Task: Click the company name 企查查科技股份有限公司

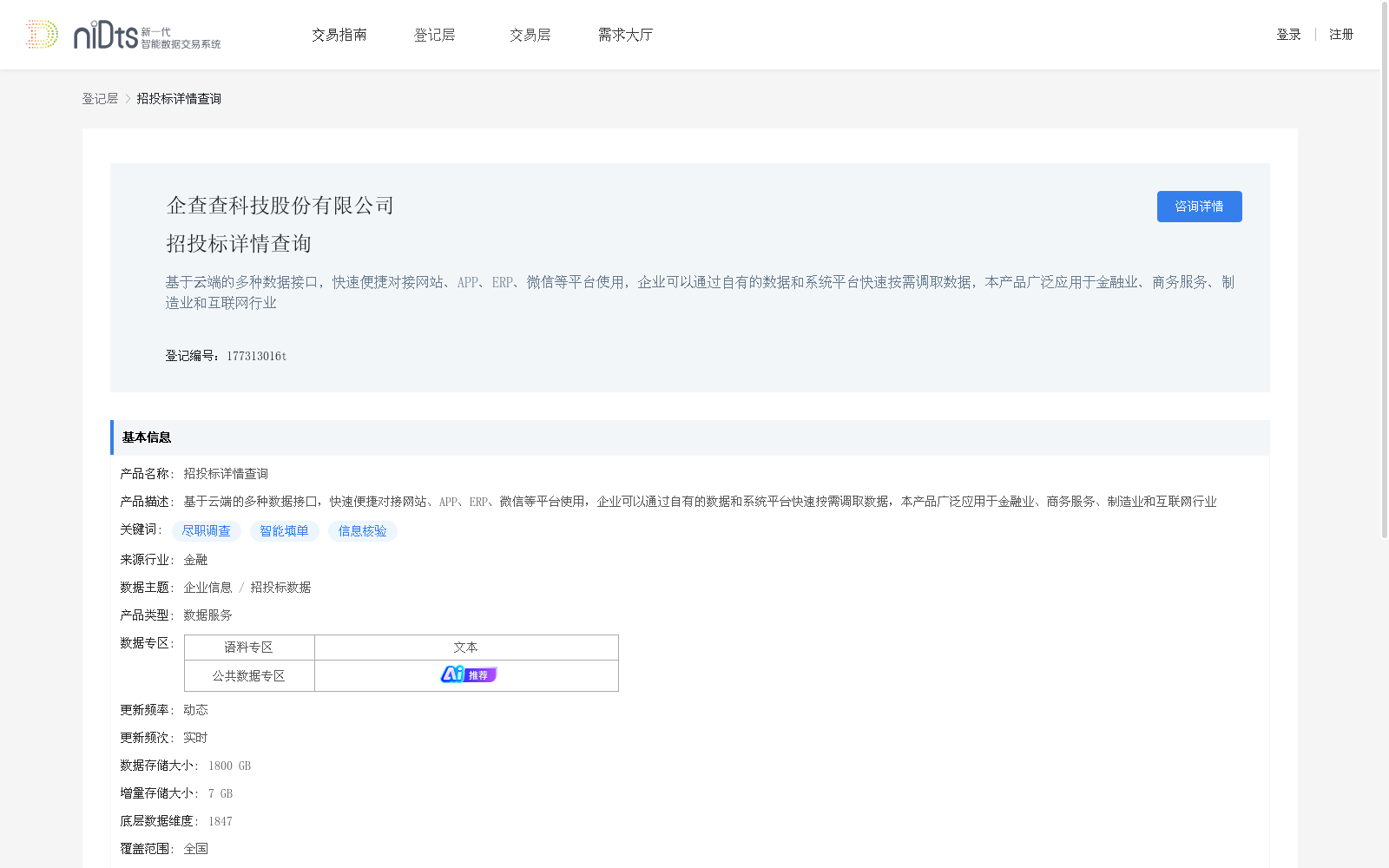Action: pyautogui.click(x=280, y=206)
